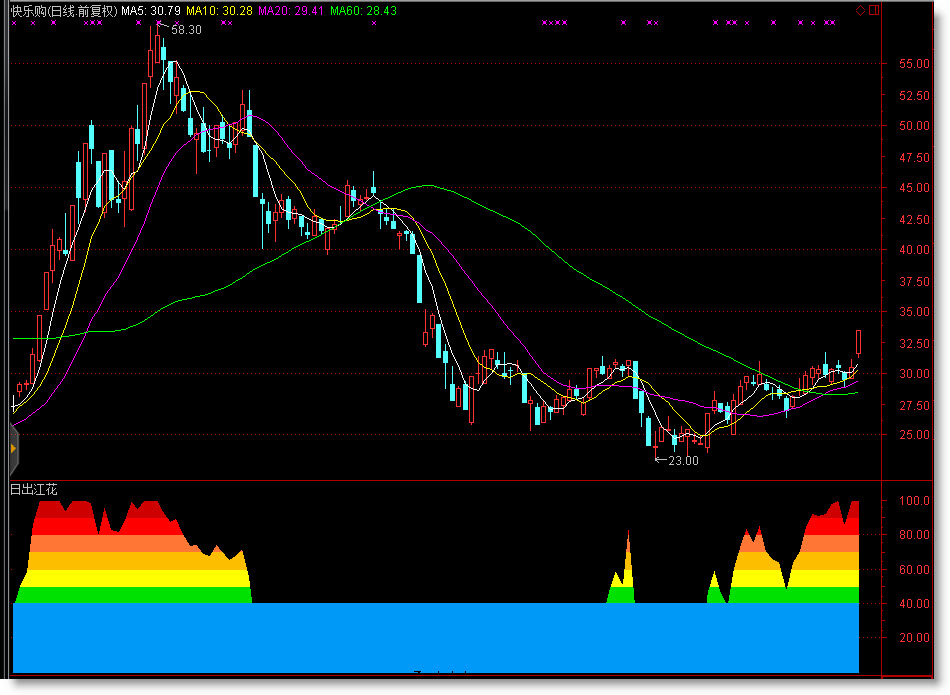Screen dimensions: 950x695
Task: Select the MA5 moving average label
Action: (x=152, y=11)
